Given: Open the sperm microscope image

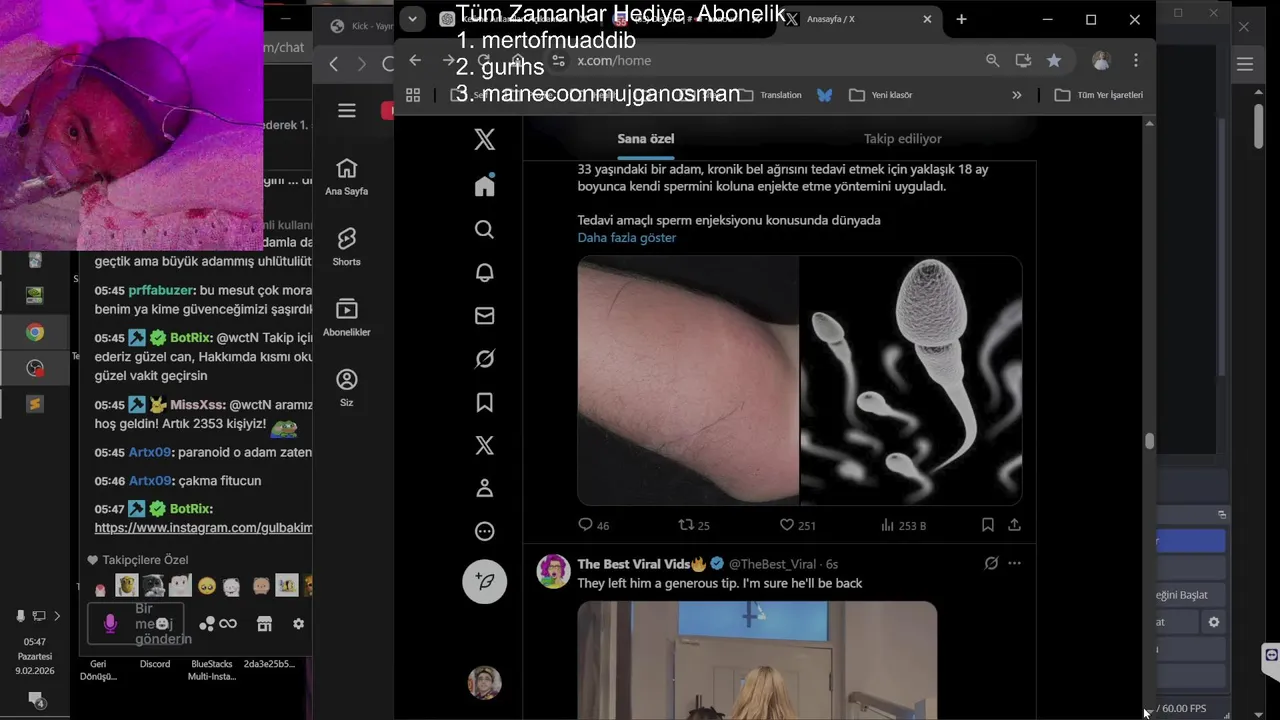Looking at the screenshot, I should pos(911,380).
